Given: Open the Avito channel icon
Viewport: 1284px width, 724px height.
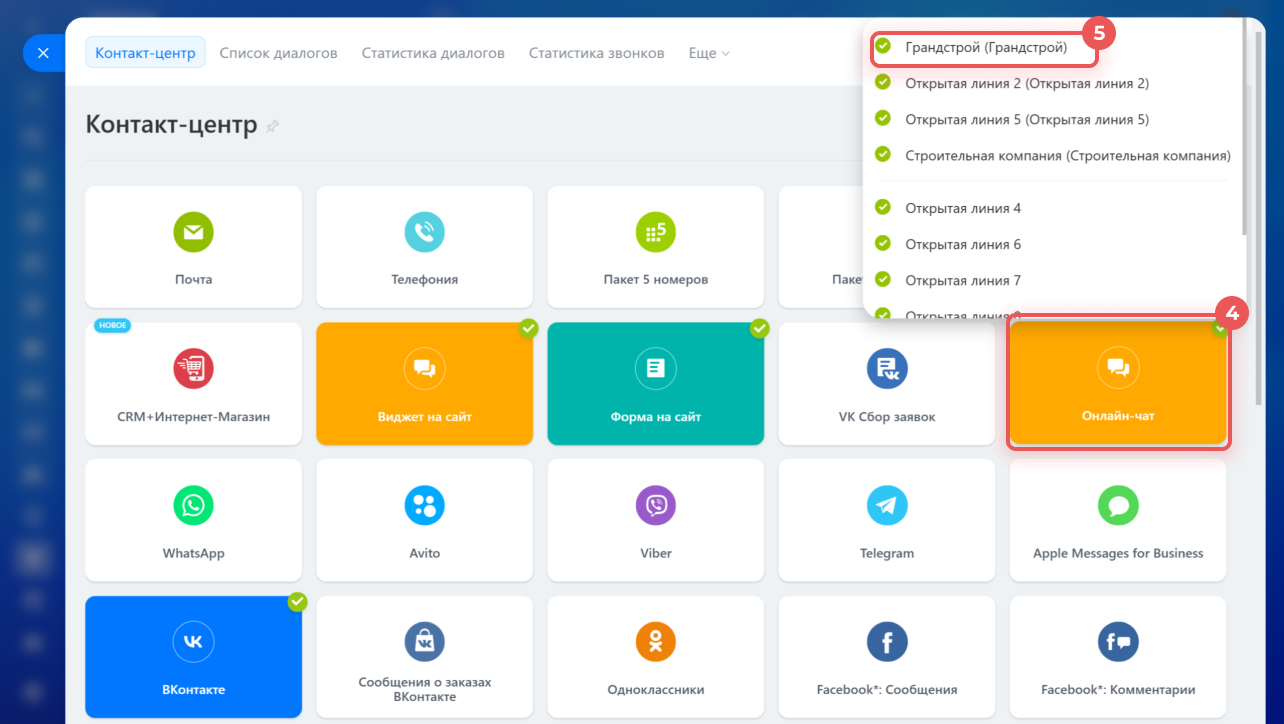Looking at the screenshot, I should tap(424, 505).
